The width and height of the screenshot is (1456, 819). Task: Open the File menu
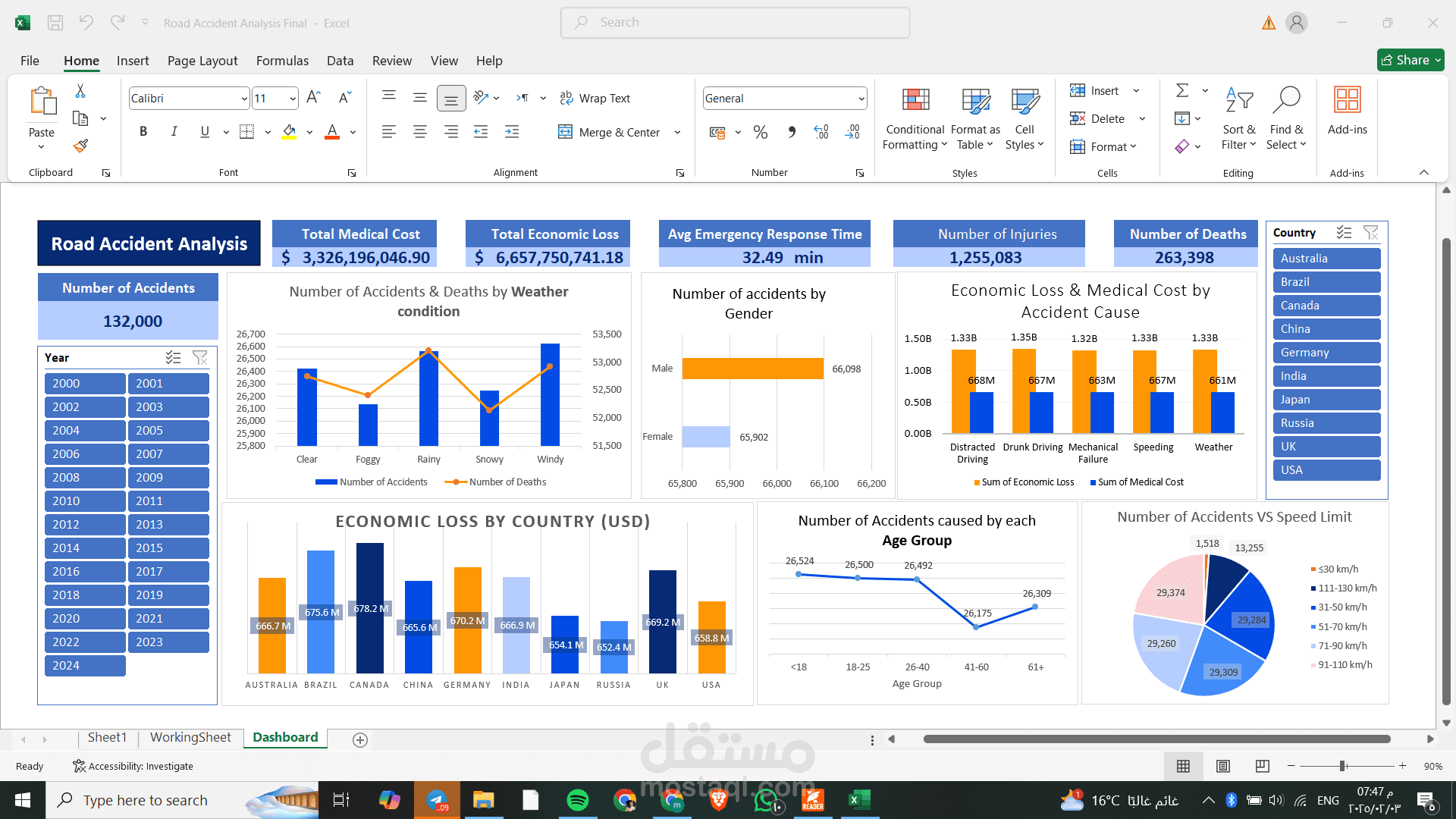point(30,61)
